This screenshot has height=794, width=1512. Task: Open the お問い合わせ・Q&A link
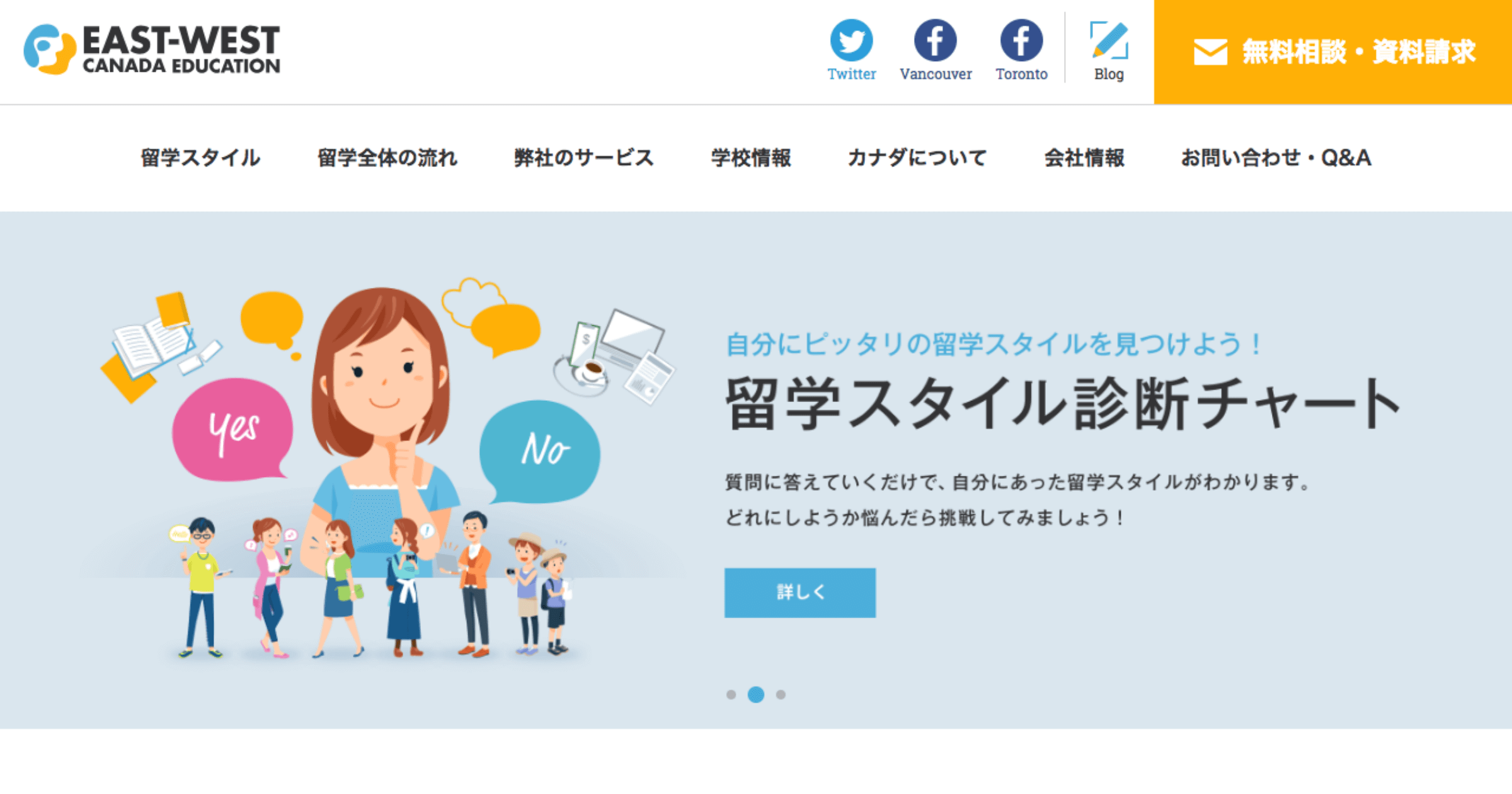(x=1276, y=158)
